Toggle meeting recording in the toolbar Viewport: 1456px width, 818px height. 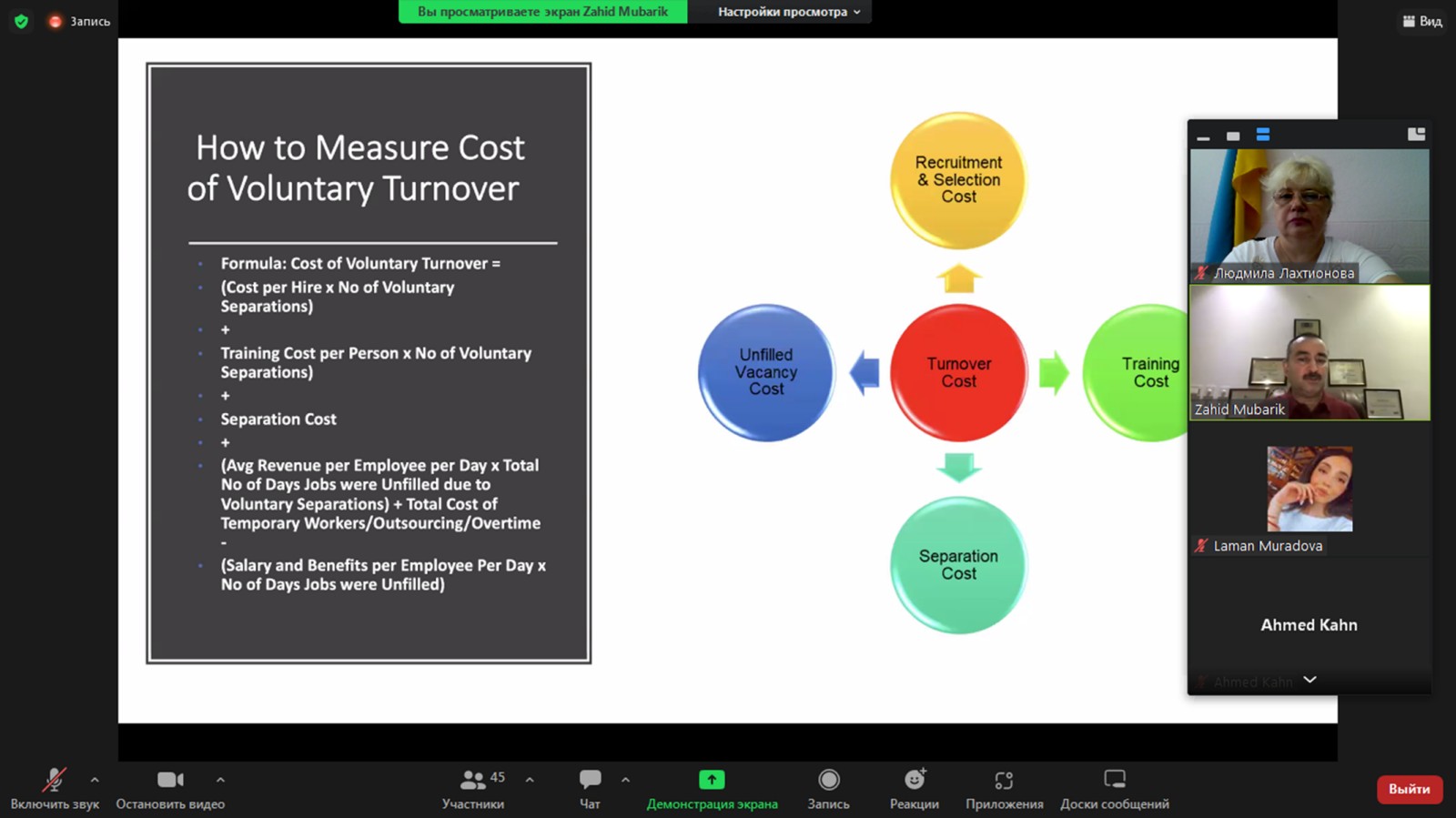[x=828, y=788]
